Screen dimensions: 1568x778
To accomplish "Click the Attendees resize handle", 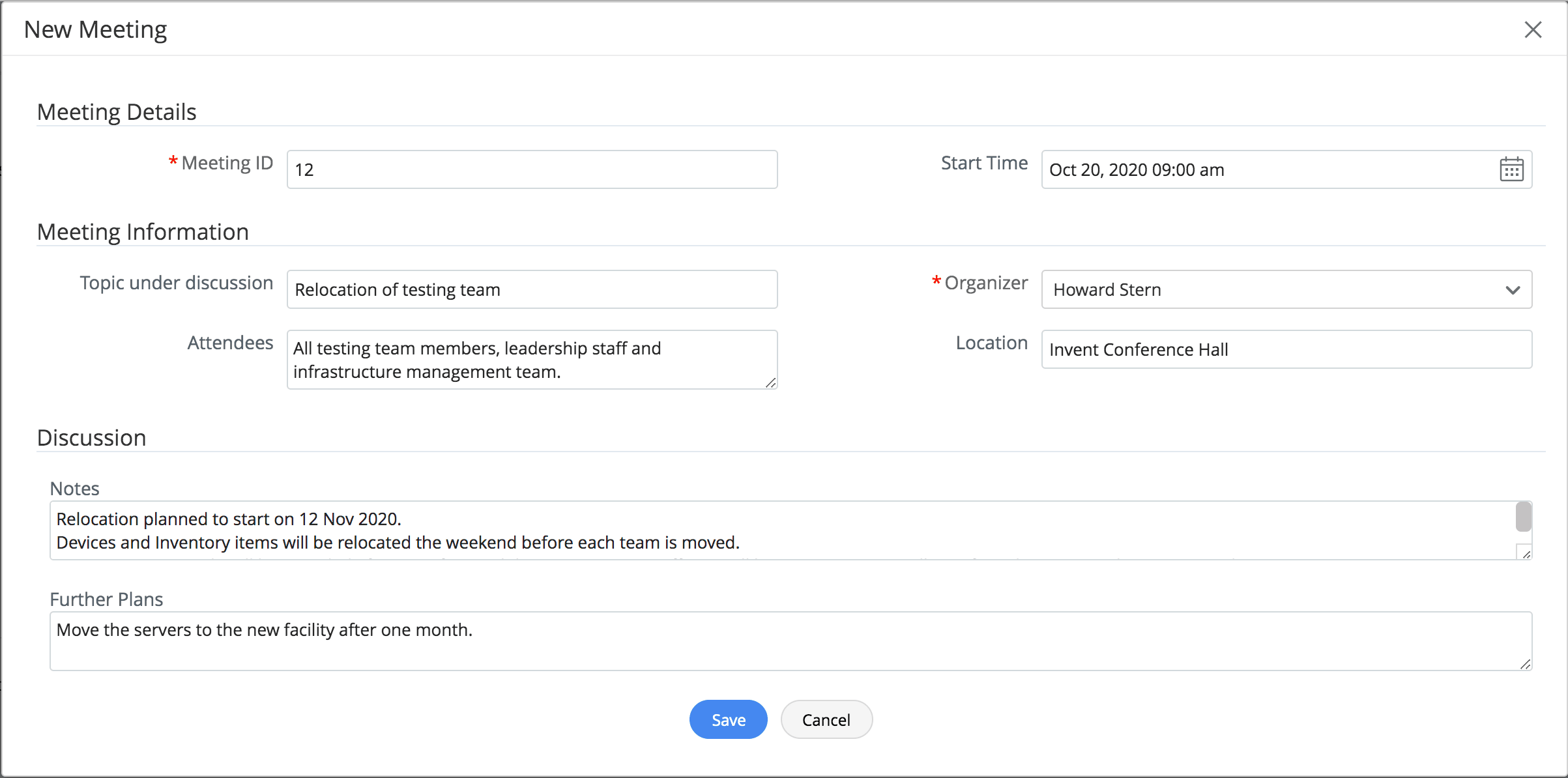I will tap(771, 383).
